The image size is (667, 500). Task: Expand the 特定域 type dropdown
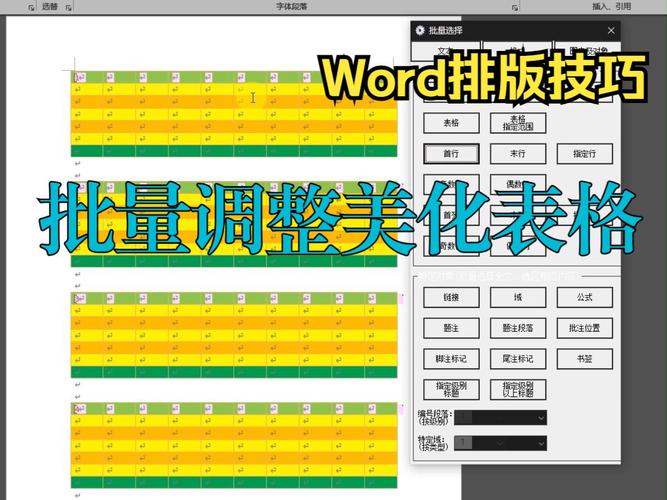tap(500, 443)
